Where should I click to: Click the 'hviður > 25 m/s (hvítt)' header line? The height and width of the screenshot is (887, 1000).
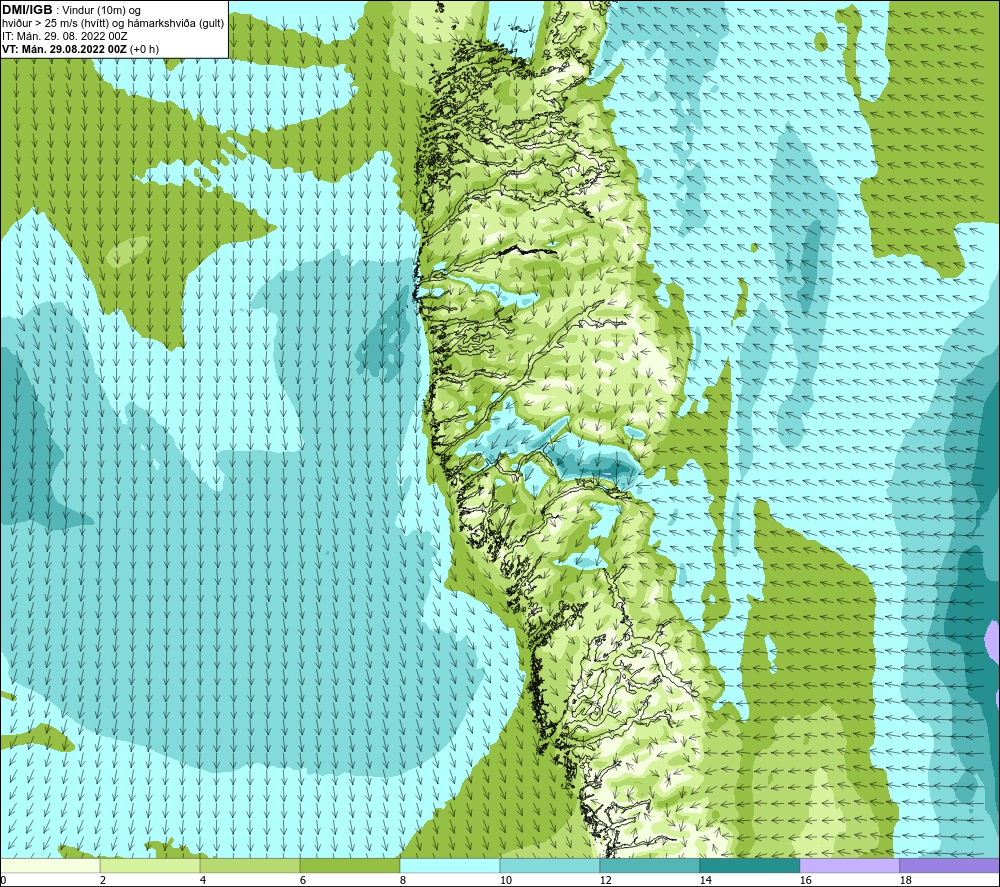pos(113,23)
